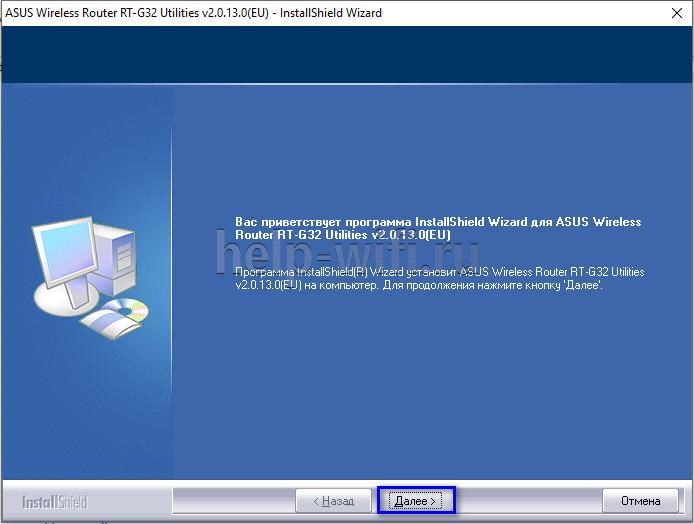694x524 pixels.
Task: Click the description paragraph about installing utilities
Action: coord(440,278)
